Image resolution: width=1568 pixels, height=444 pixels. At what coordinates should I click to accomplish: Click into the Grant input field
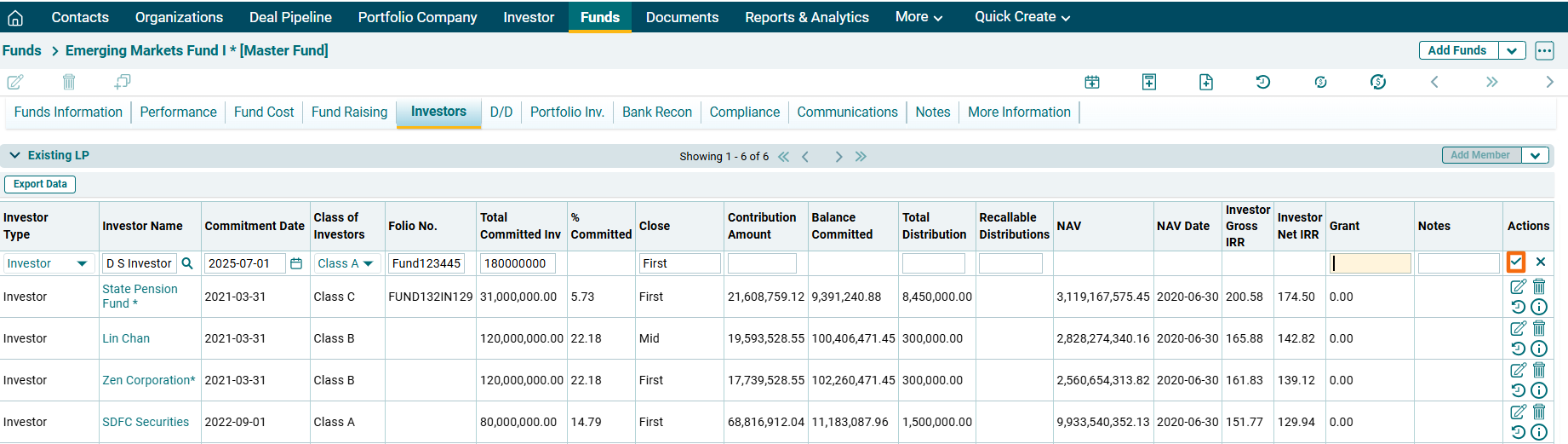1370,263
